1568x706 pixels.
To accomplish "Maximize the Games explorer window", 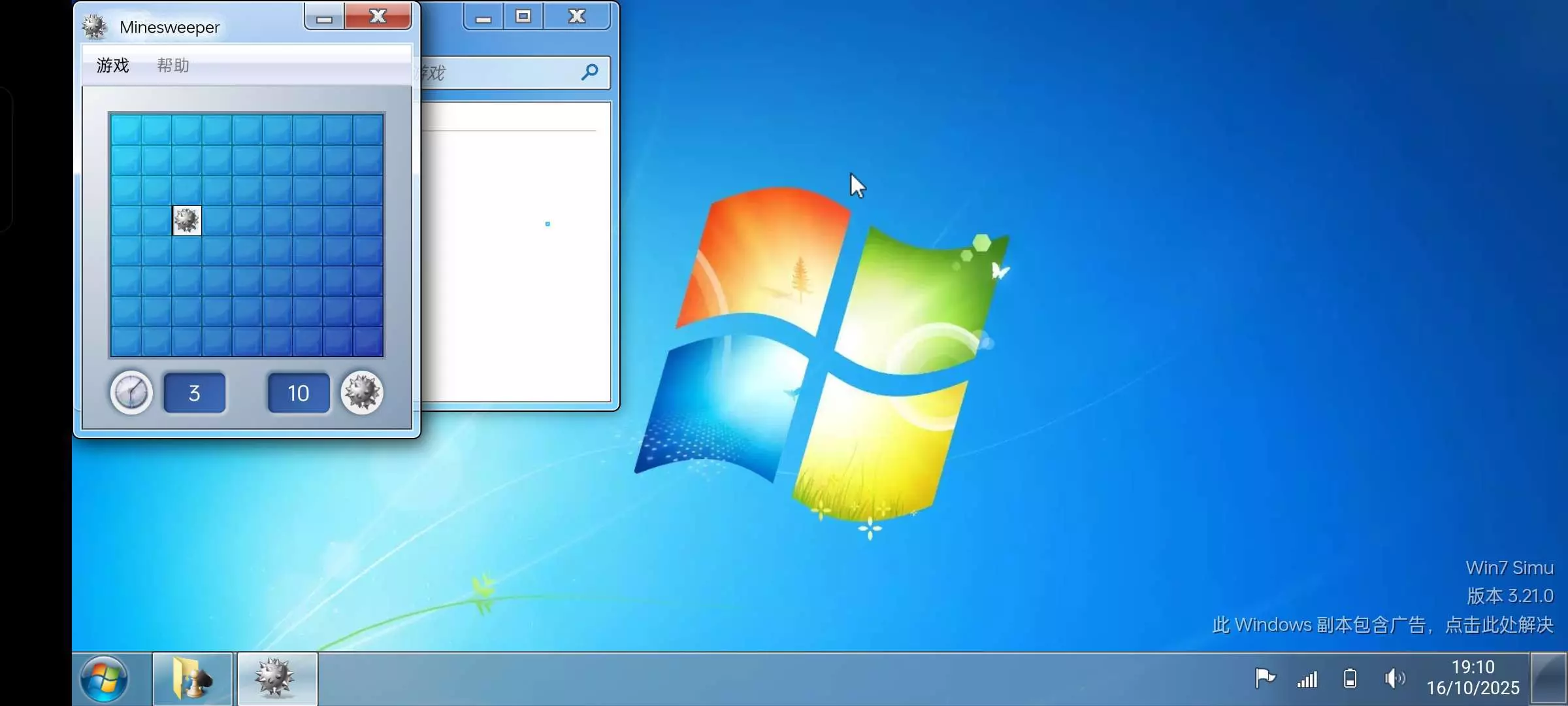I will coord(523,16).
